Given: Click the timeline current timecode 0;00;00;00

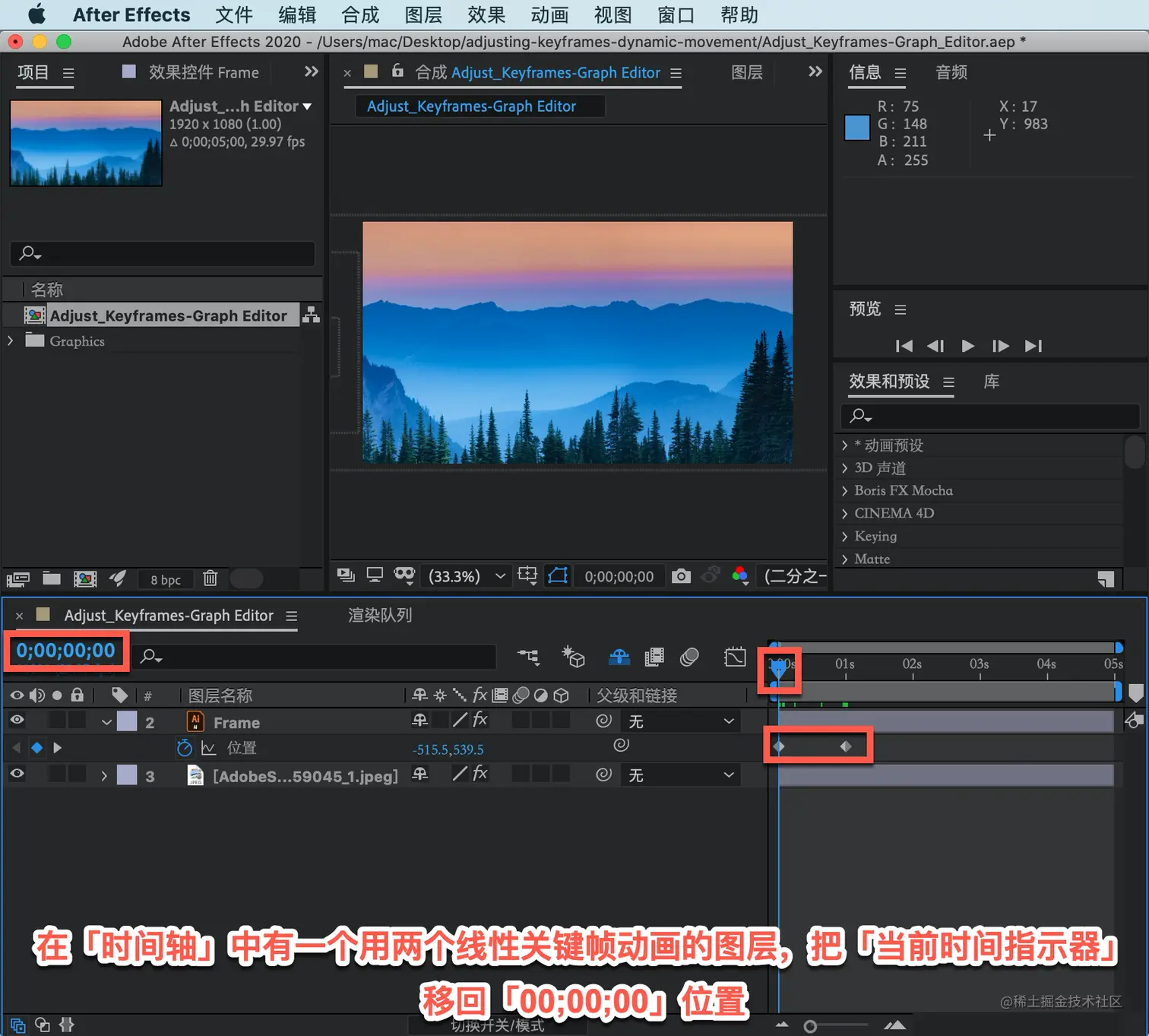Looking at the screenshot, I should point(65,651).
